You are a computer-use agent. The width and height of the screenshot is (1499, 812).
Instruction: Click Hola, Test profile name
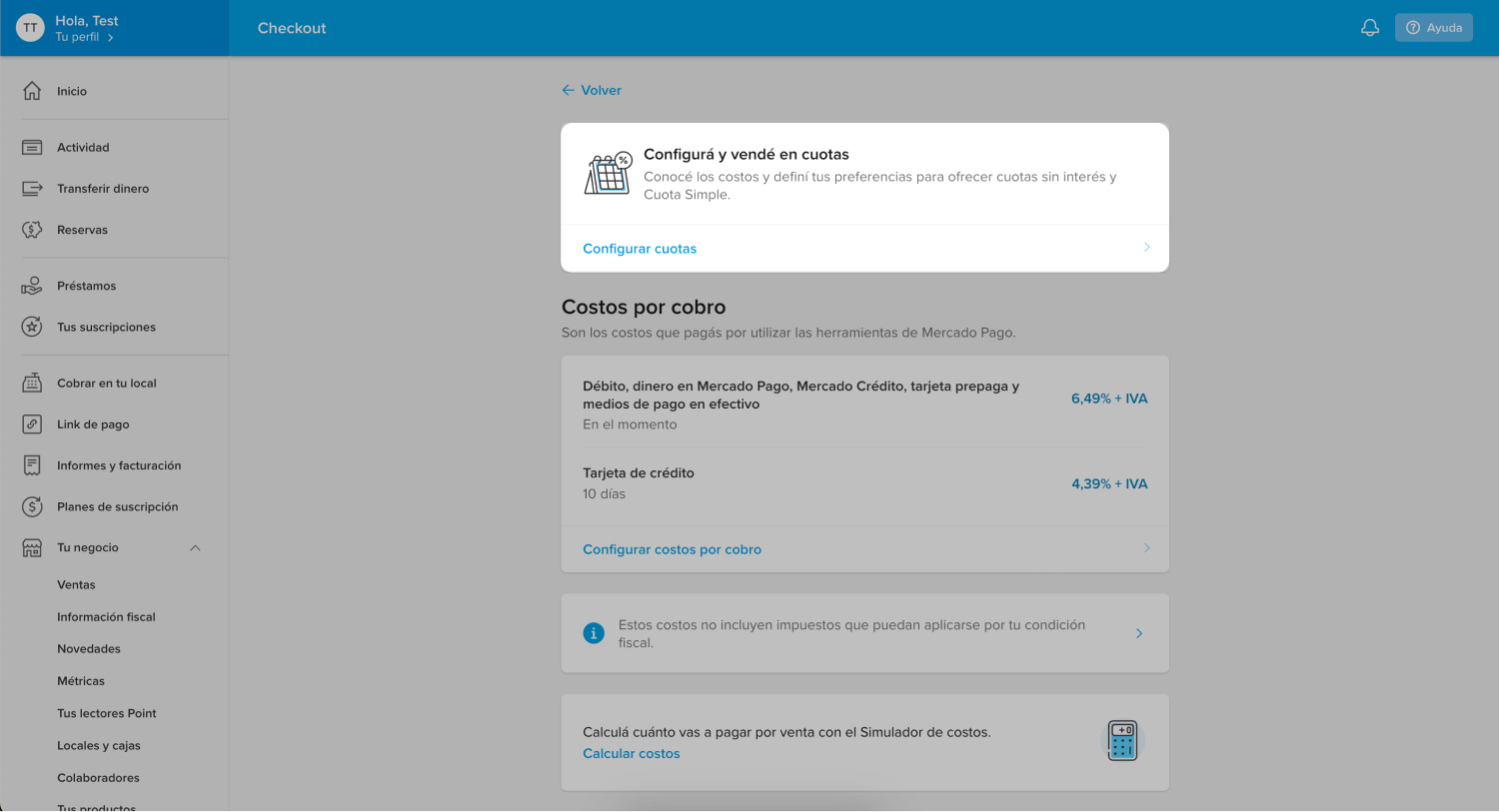point(87,20)
